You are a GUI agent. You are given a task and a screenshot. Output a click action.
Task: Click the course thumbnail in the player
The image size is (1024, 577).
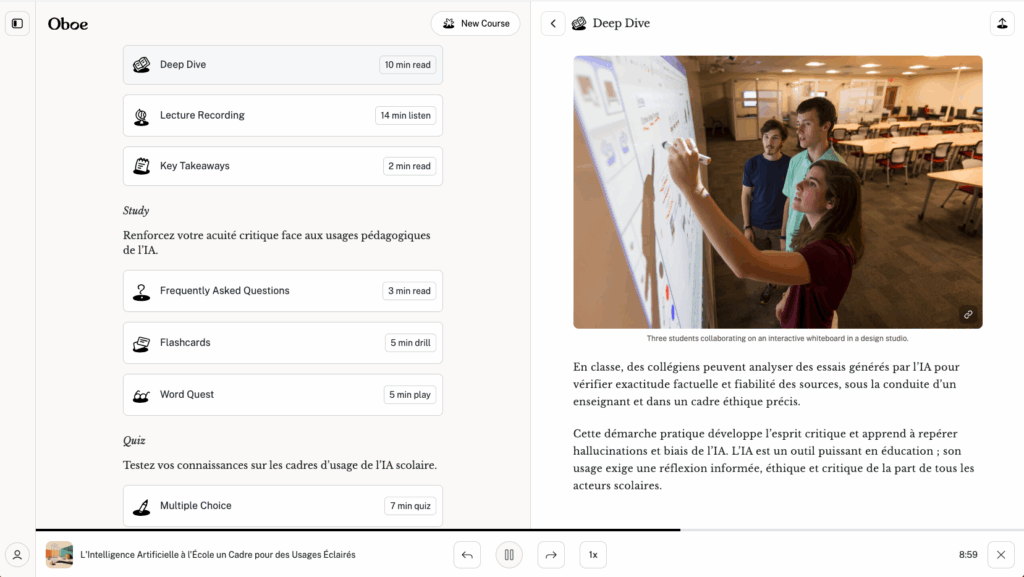click(x=59, y=554)
